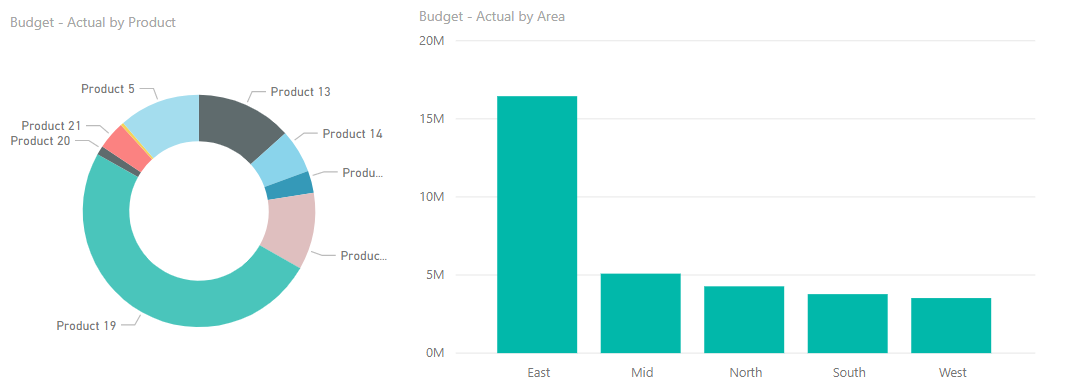Click the 0M y-axis value
Viewport: 1091px width, 392px height.
(x=435, y=353)
